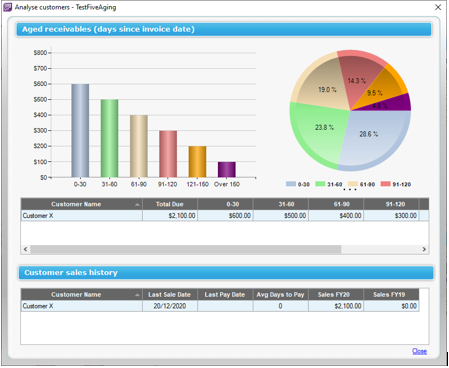Select Customer X in aged receivables table
Screen dimensions: 449x368
[x=82, y=216]
